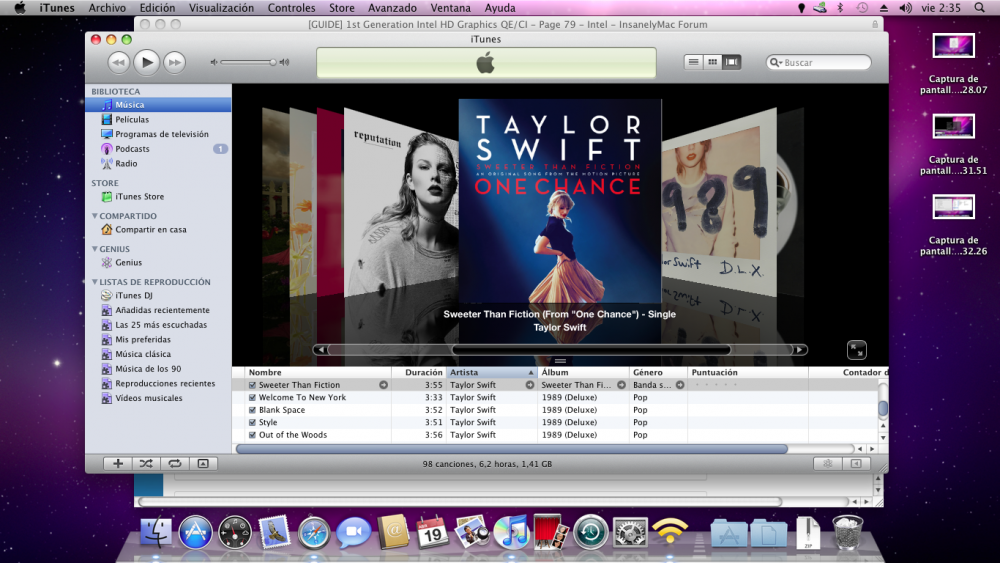Open the Visualización menu
1000x563 pixels.
[221, 8]
